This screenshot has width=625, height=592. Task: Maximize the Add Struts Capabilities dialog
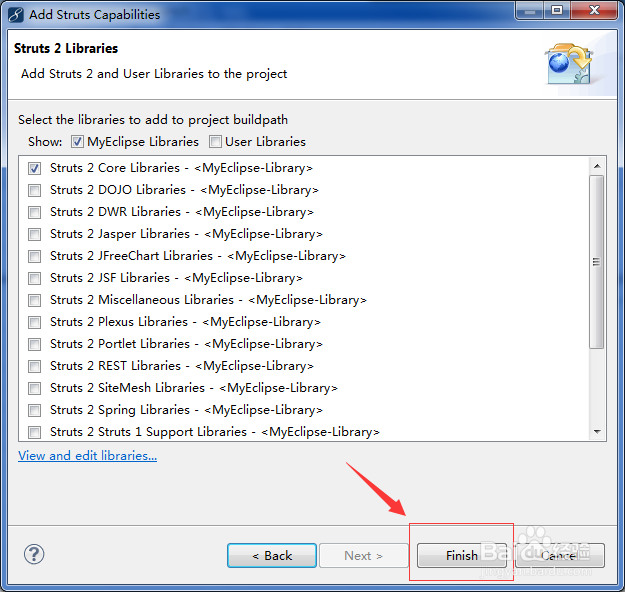(x=557, y=11)
